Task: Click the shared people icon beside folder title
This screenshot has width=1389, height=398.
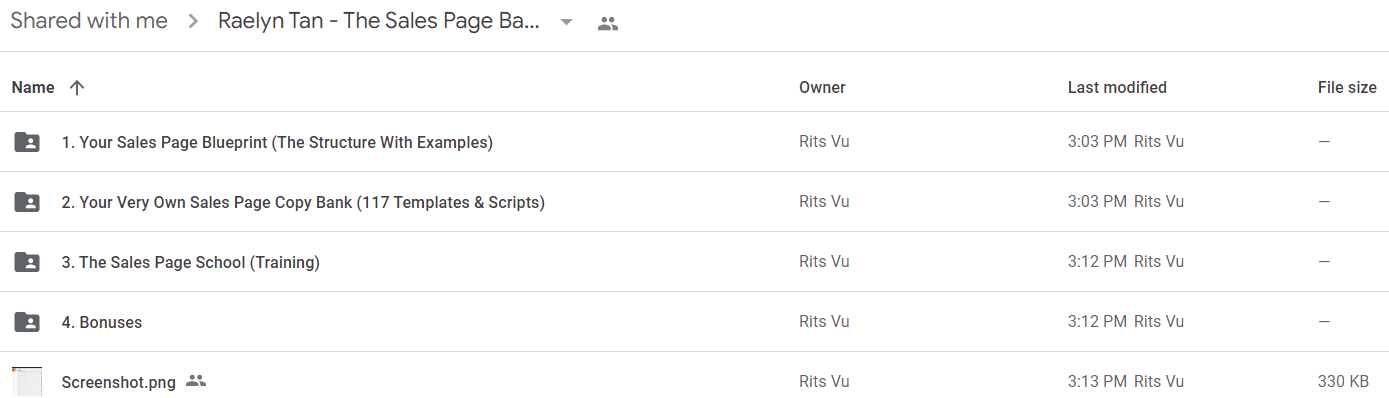Action: pyautogui.click(x=607, y=23)
